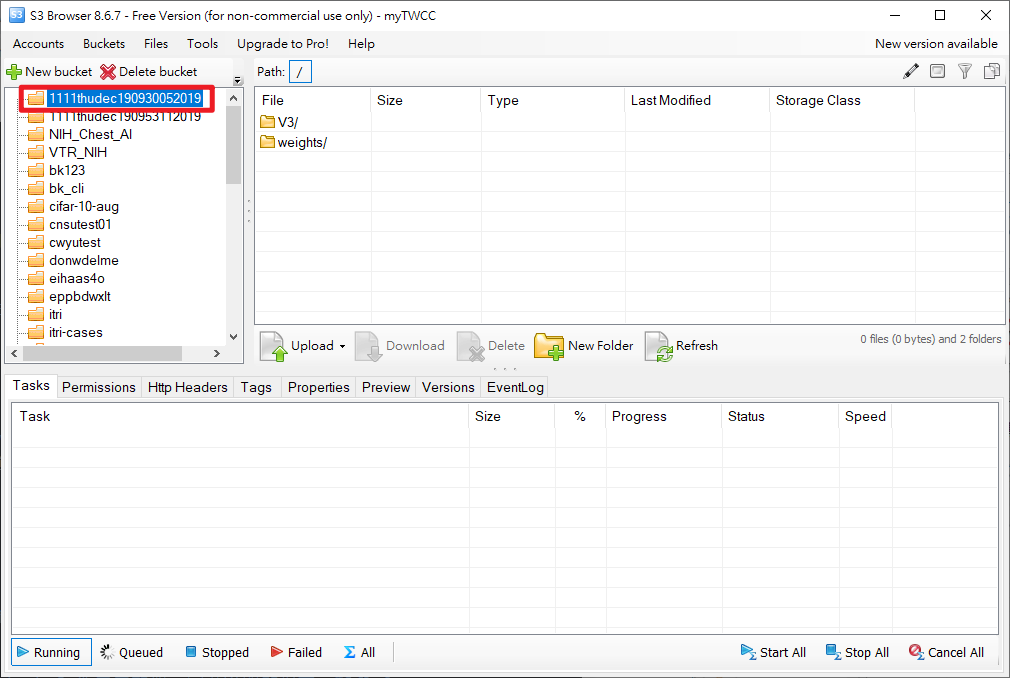This screenshot has height=678, width=1010.
Task: Click the pencil edit path icon
Action: click(x=910, y=71)
